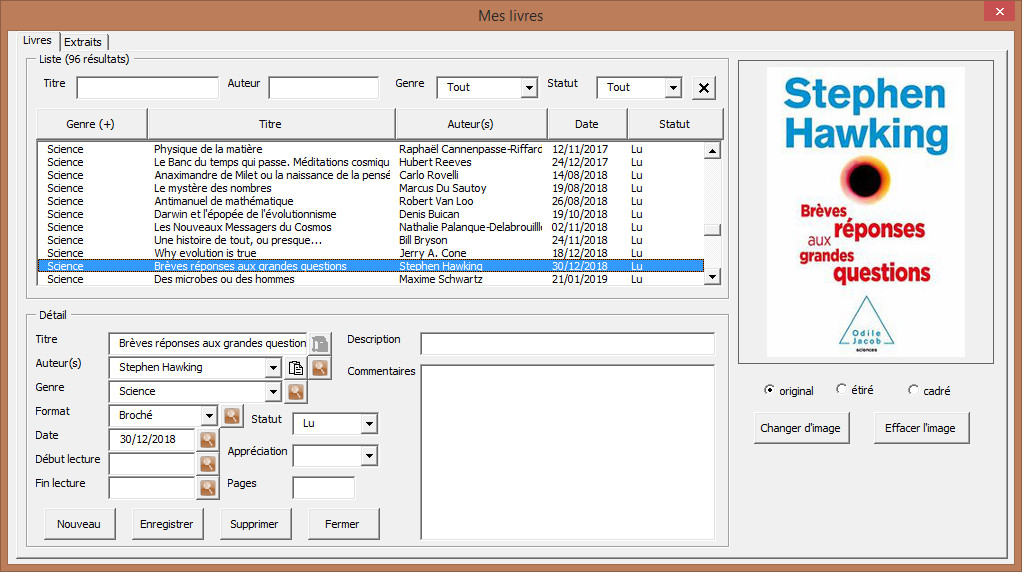
Task: Click the Titre detail field with book title
Action: point(209,343)
